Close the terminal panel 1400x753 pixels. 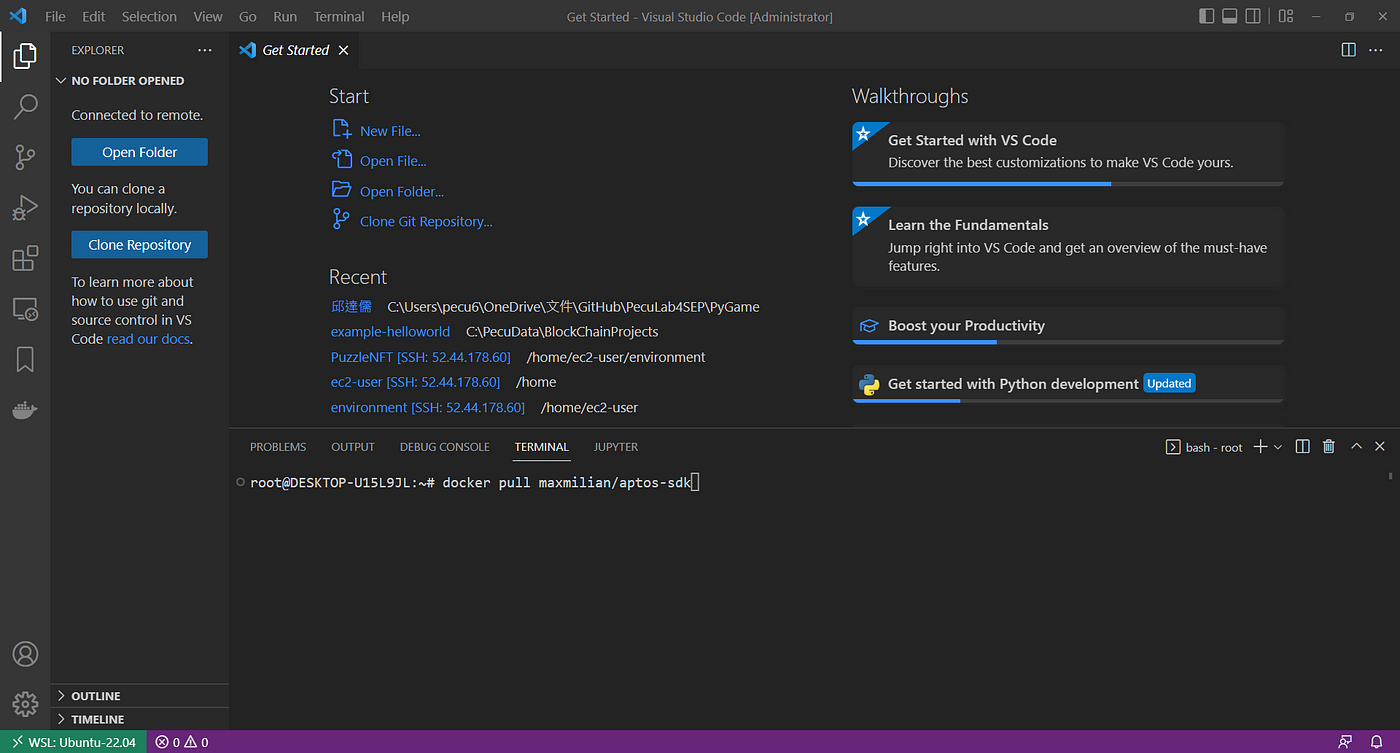coord(1380,447)
